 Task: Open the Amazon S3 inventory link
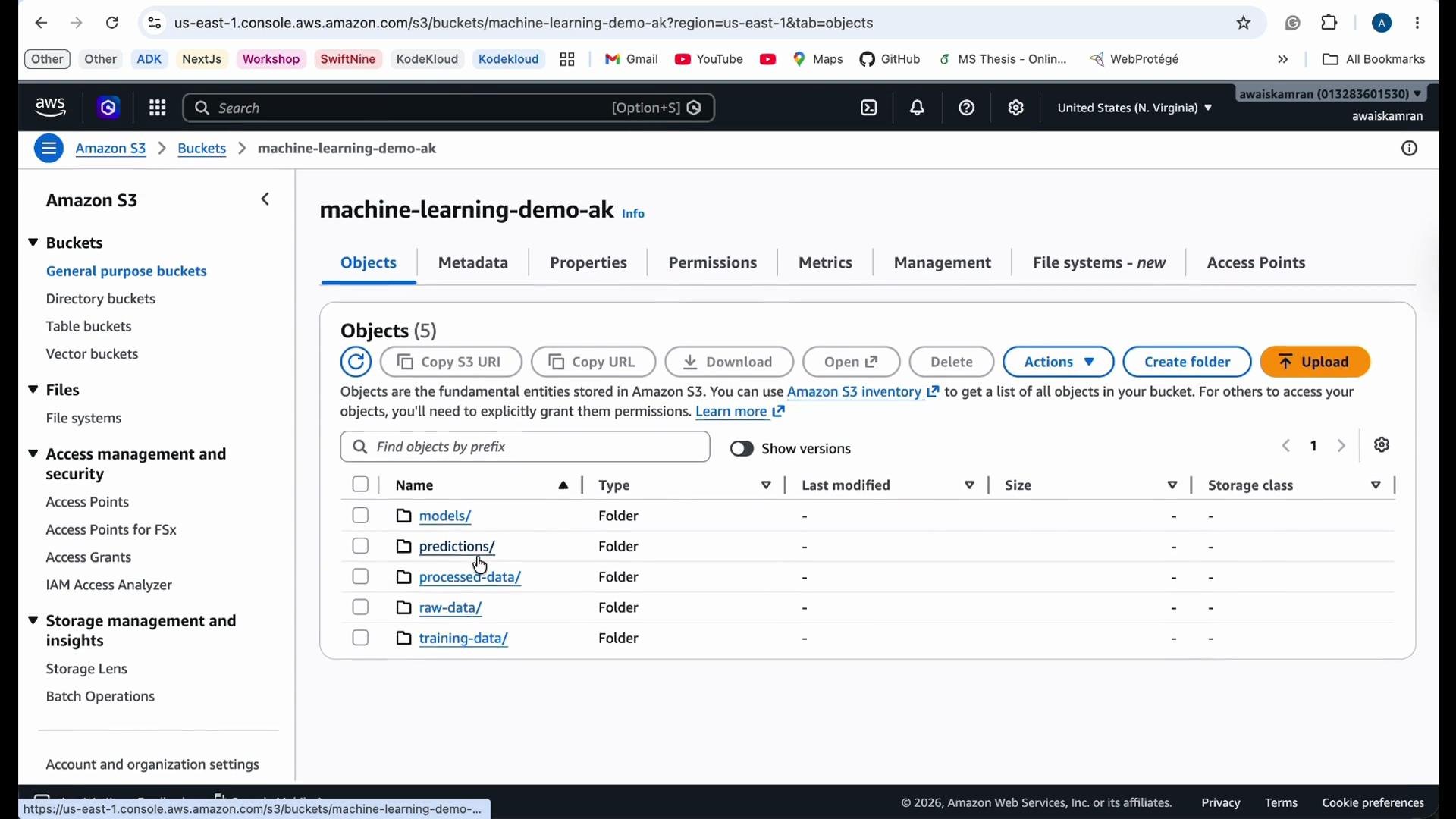point(863,393)
